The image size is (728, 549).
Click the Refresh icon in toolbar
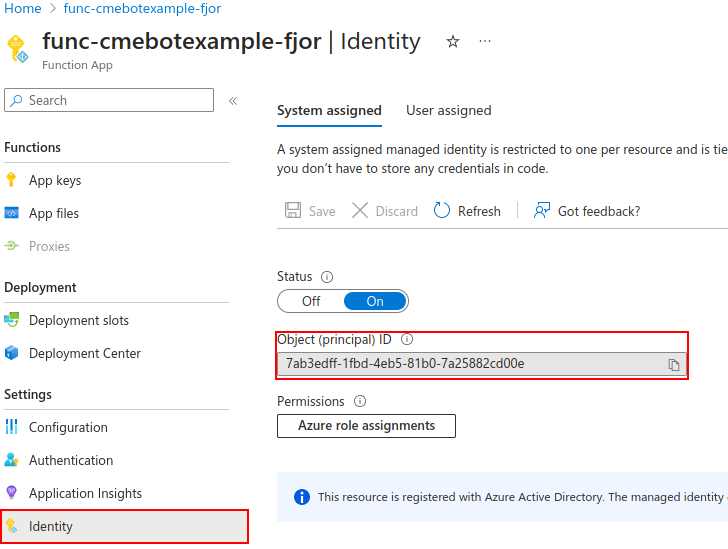coord(442,210)
